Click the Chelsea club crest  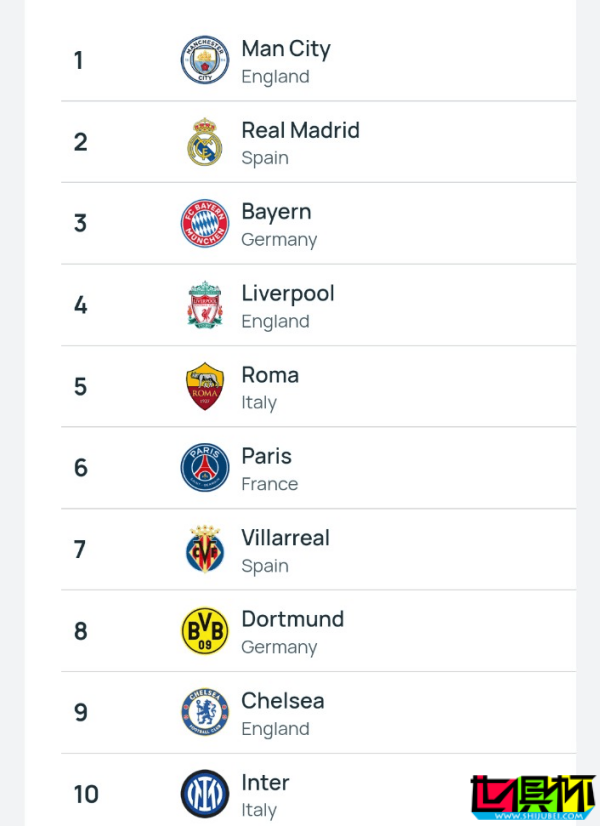coord(205,713)
